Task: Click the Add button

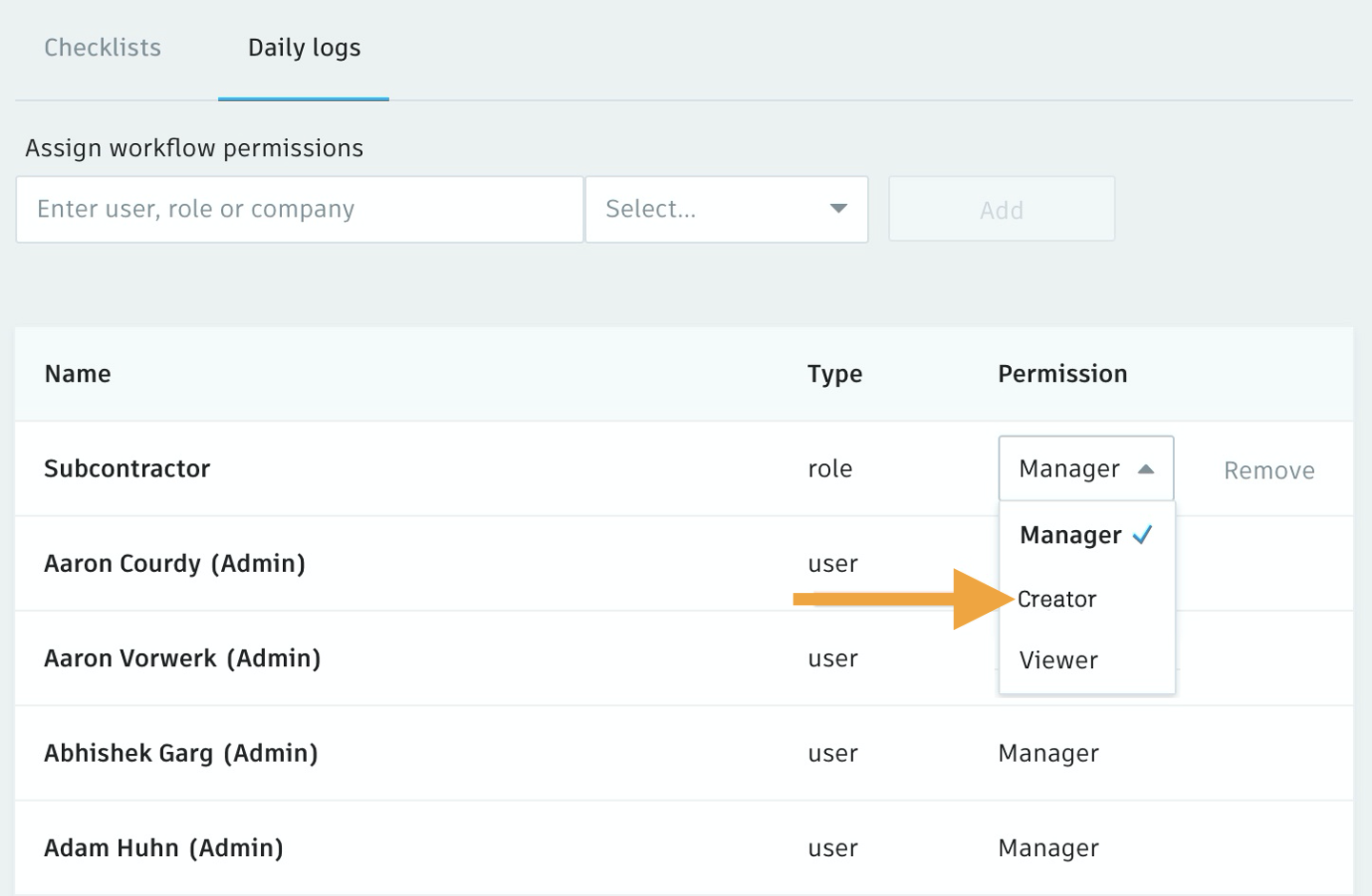Action: click(x=1001, y=209)
